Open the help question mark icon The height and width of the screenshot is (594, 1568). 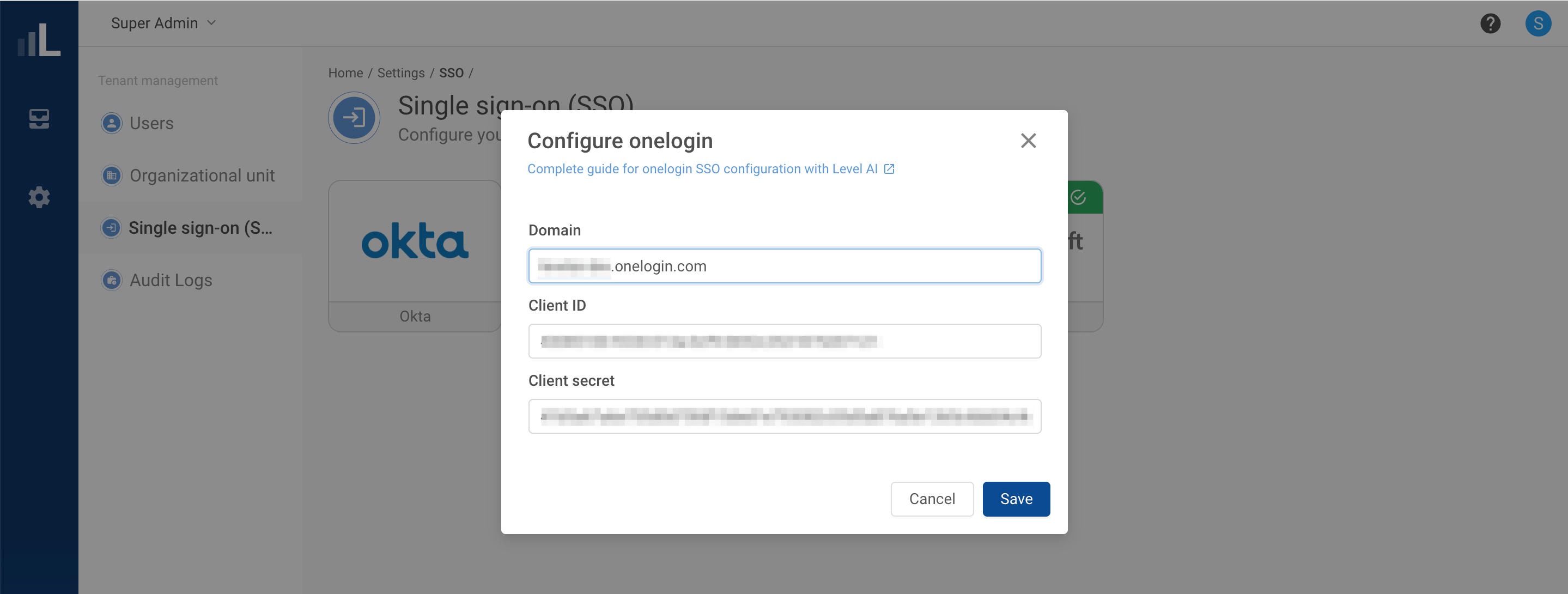pos(1490,23)
